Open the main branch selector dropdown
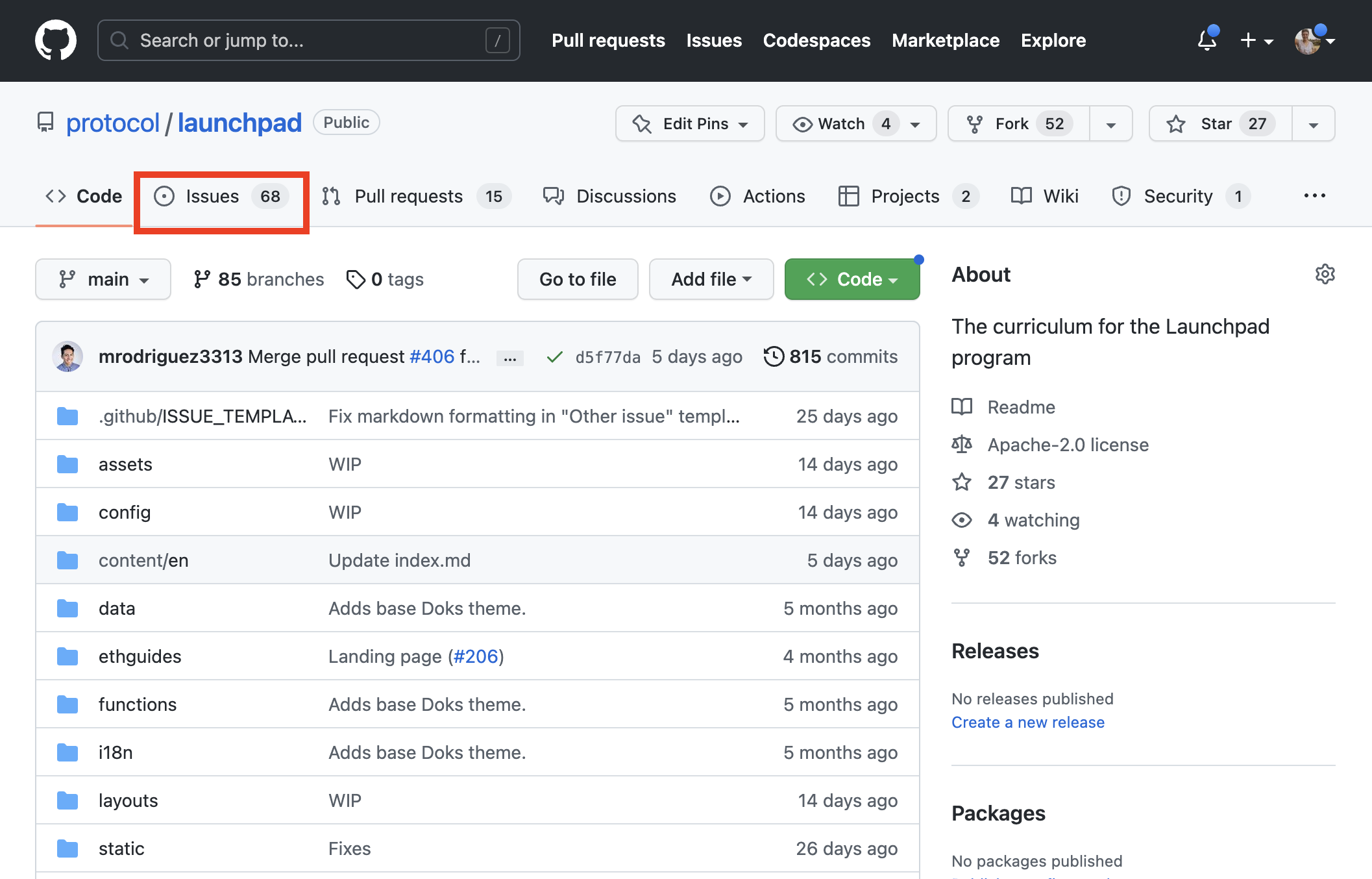Viewport: 1372px width, 879px height. pyautogui.click(x=103, y=279)
